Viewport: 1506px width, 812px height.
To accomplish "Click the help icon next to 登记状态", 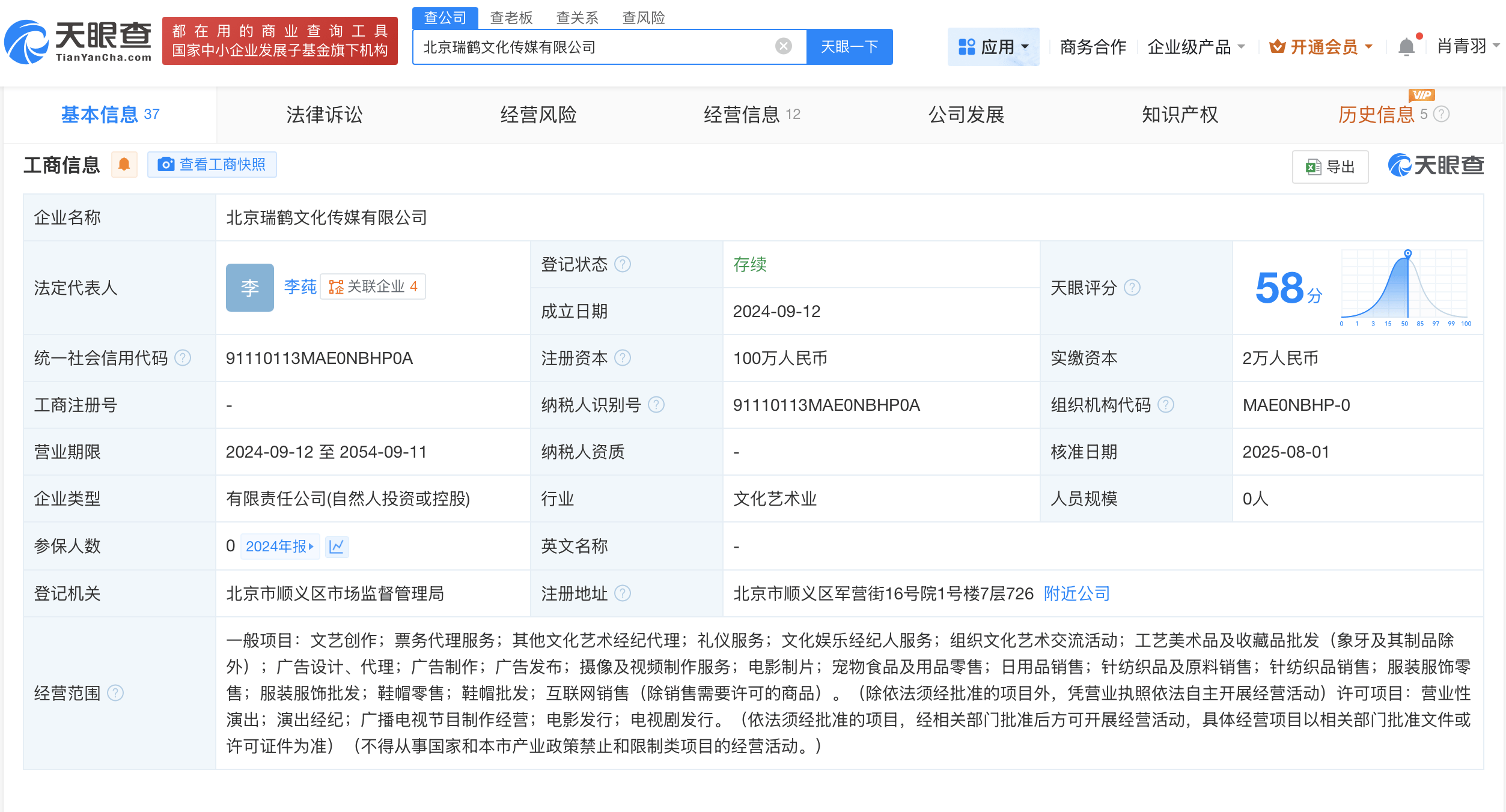I will tap(623, 264).
